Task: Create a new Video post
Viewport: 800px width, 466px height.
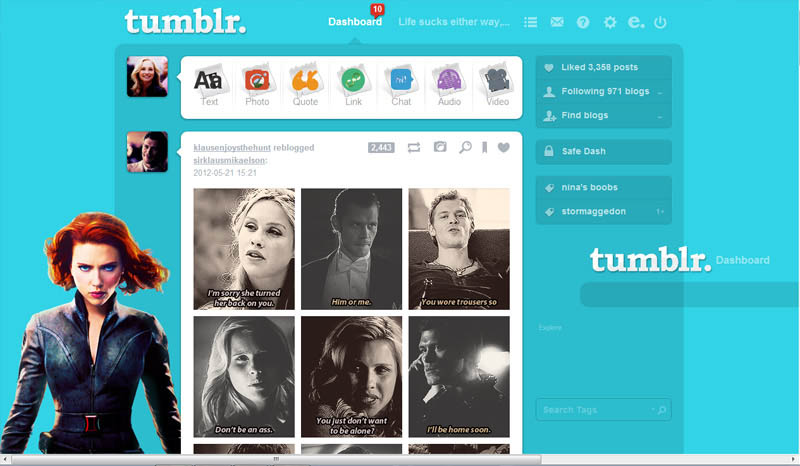Action: click(x=497, y=85)
